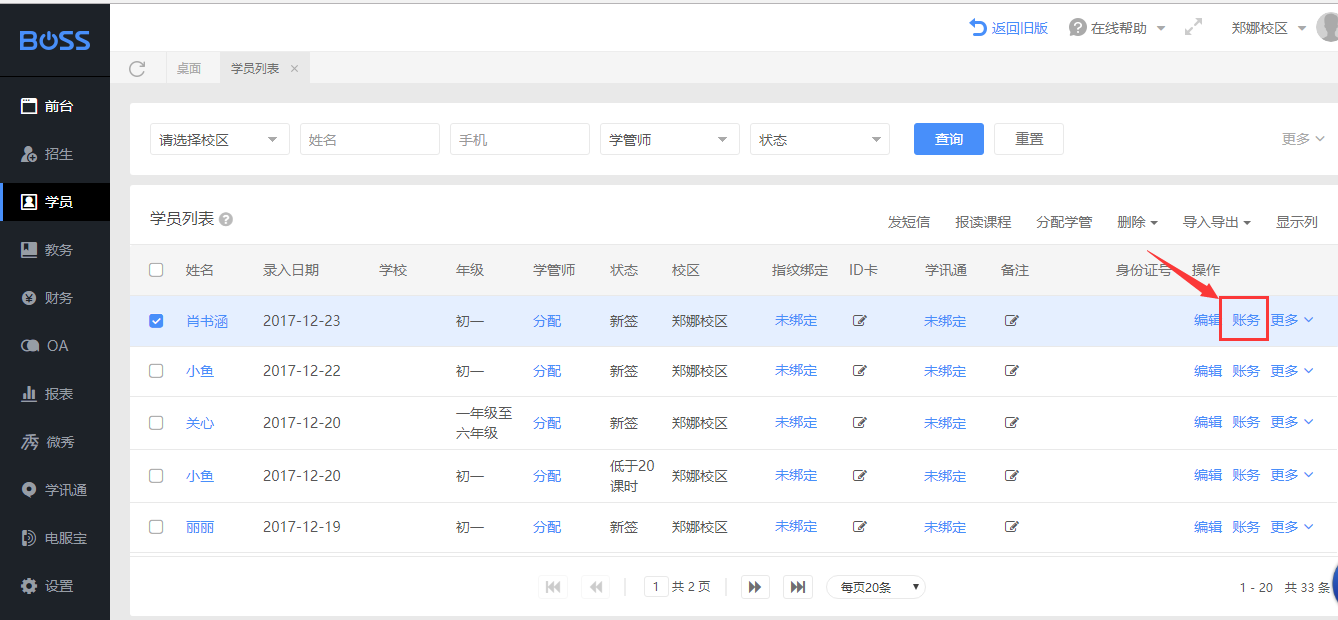
Task: Open the 状态 filter dropdown
Action: pos(820,140)
